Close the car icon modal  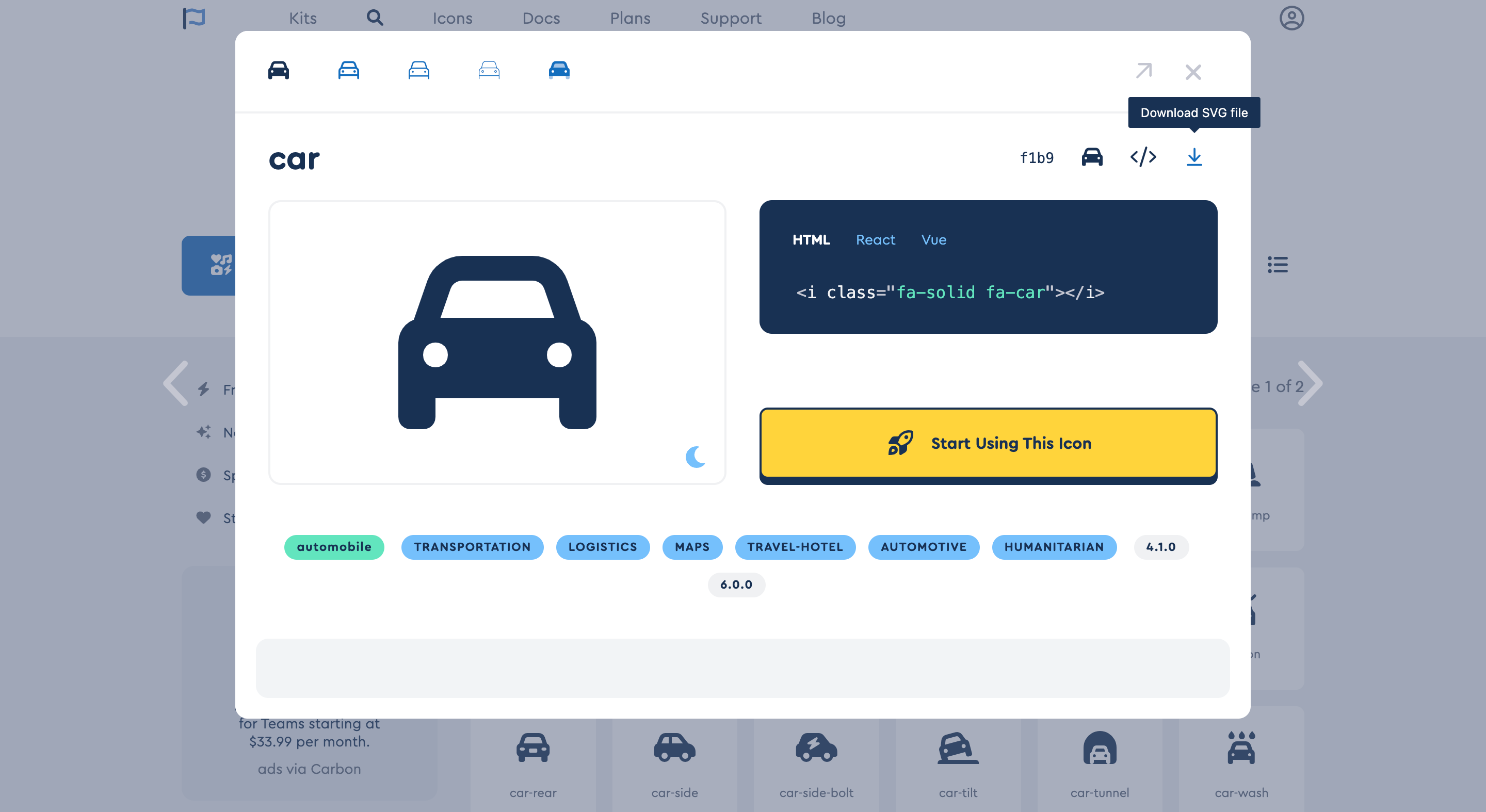pyautogui.click(x=1193, y=72)
